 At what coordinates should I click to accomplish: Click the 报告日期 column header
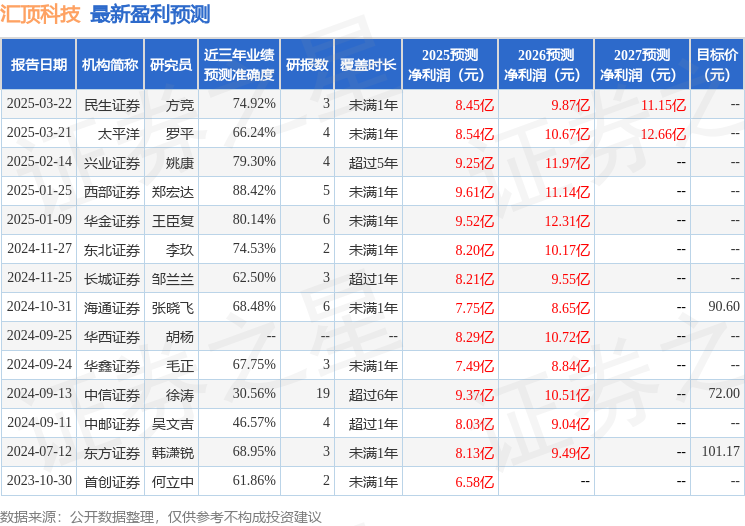pos(38,64)
